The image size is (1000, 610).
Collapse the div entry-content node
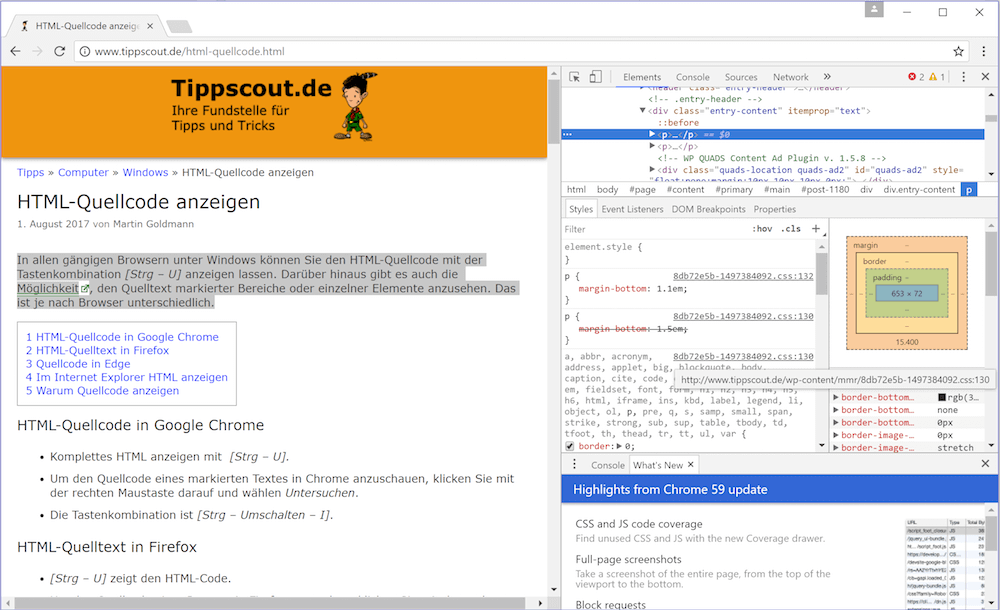pos(643,111)
